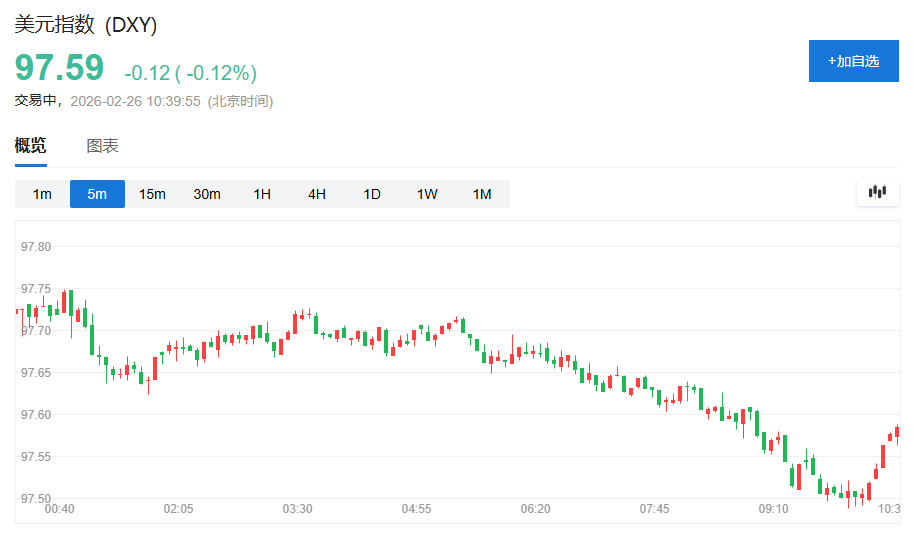Select the active 5m interval button
Screen dimensions: 913x533
click(97, 194)
